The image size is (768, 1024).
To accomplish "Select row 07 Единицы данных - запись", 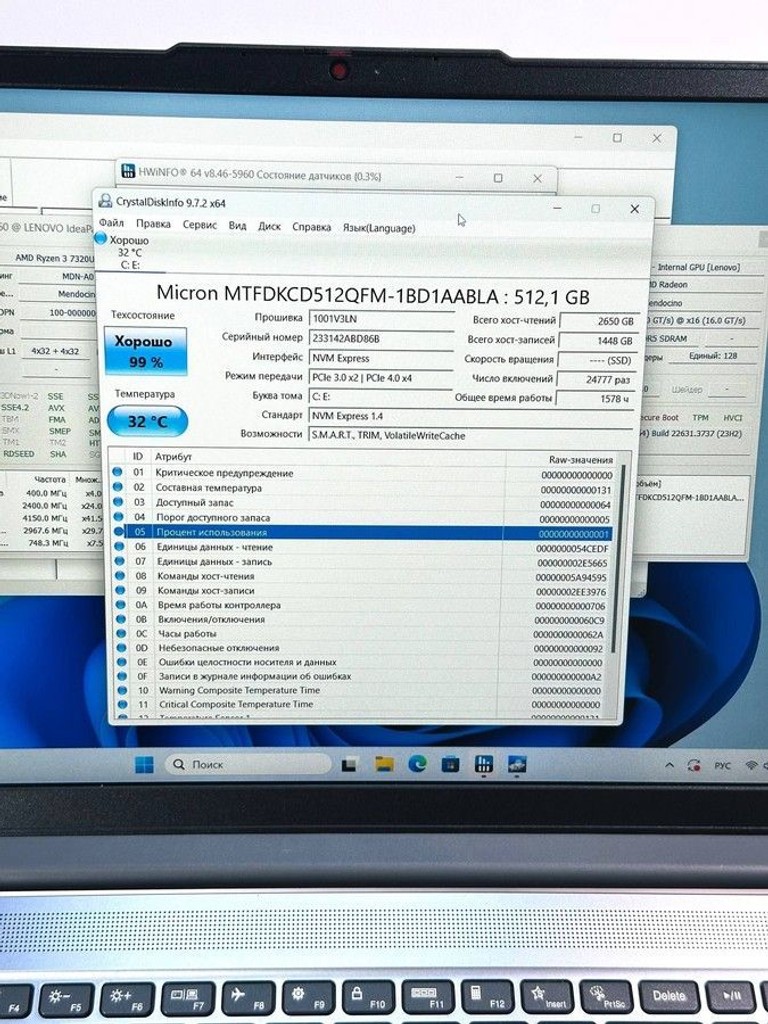I will point(363,562).
